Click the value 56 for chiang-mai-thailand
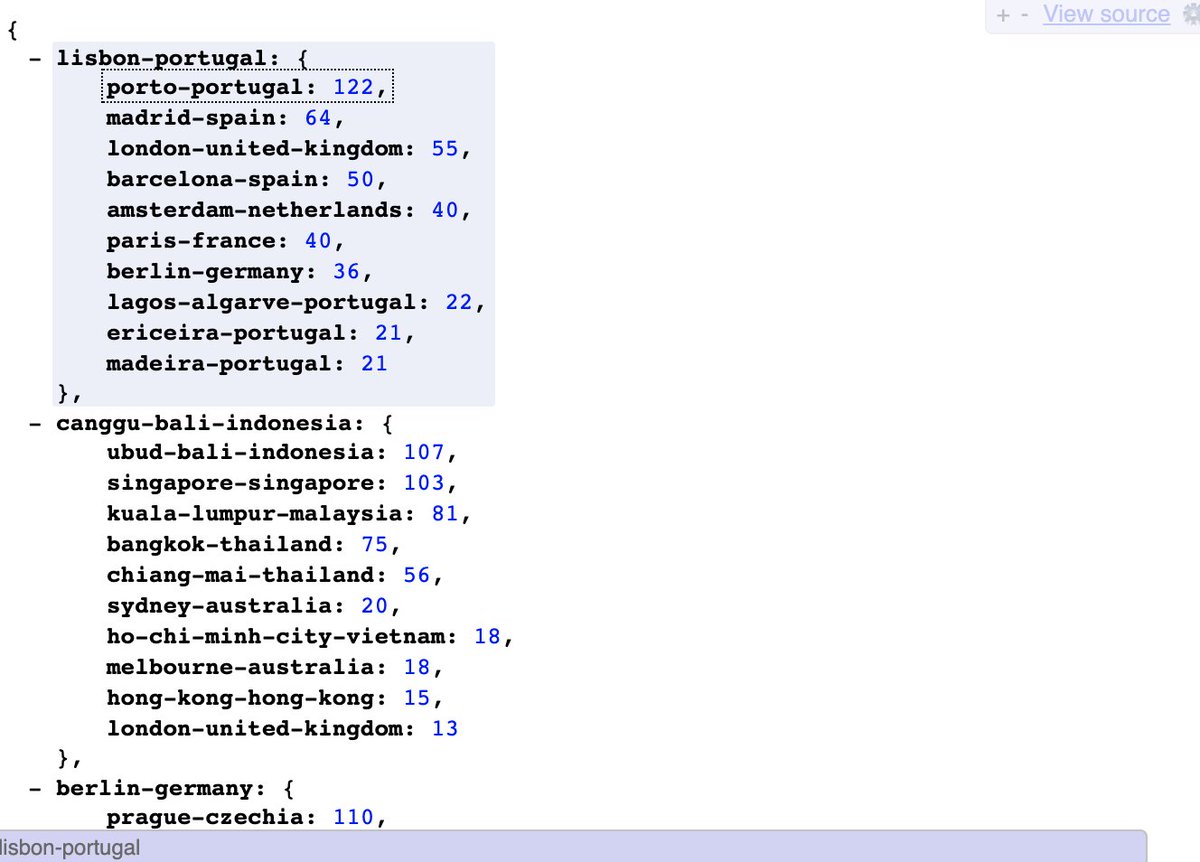The height and width of the screenshot is (862, 1200). click(417, 575)
